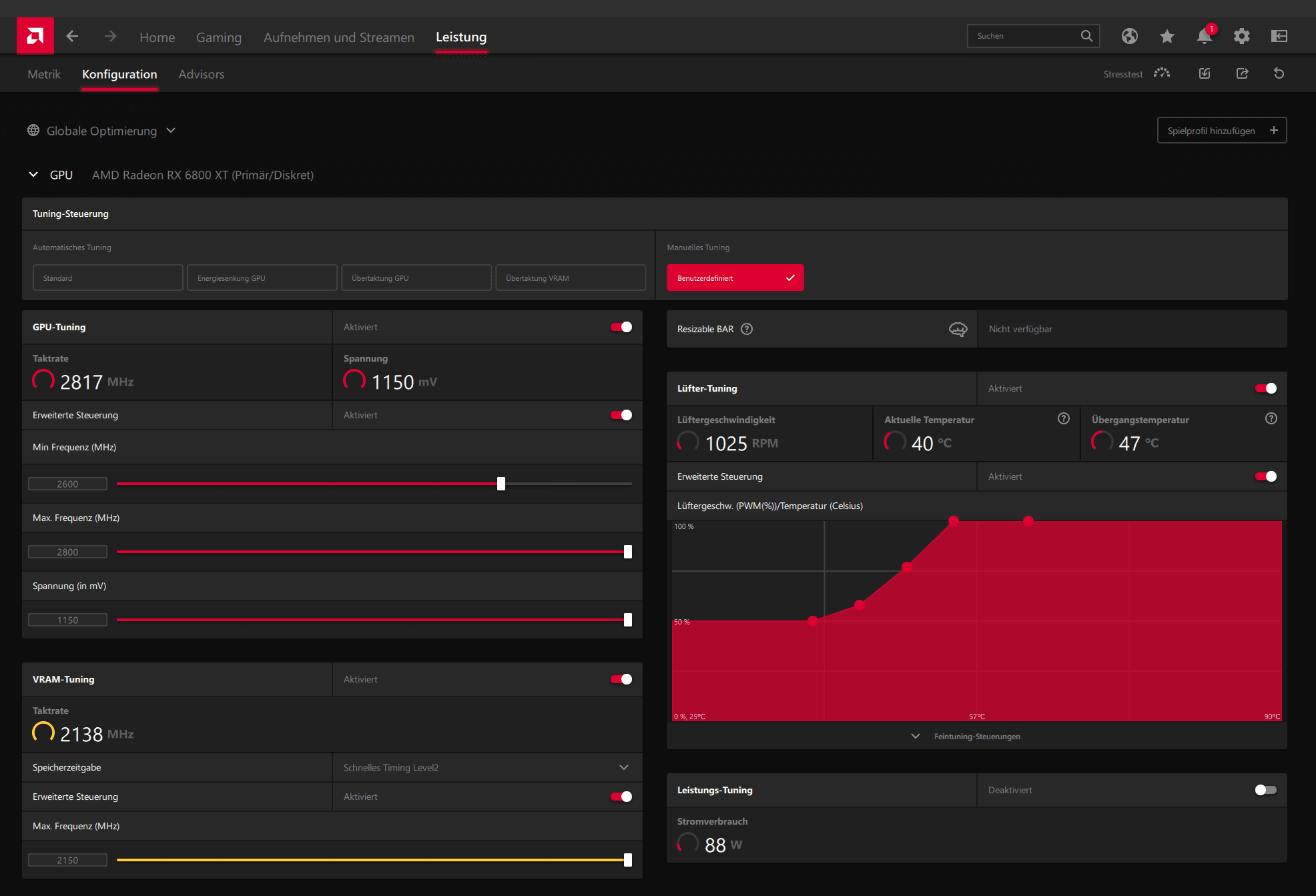The width and height of the screenshot is (1316, 896).
Task: Click the Min Frequenz slider handle
Action: point(501,484)
